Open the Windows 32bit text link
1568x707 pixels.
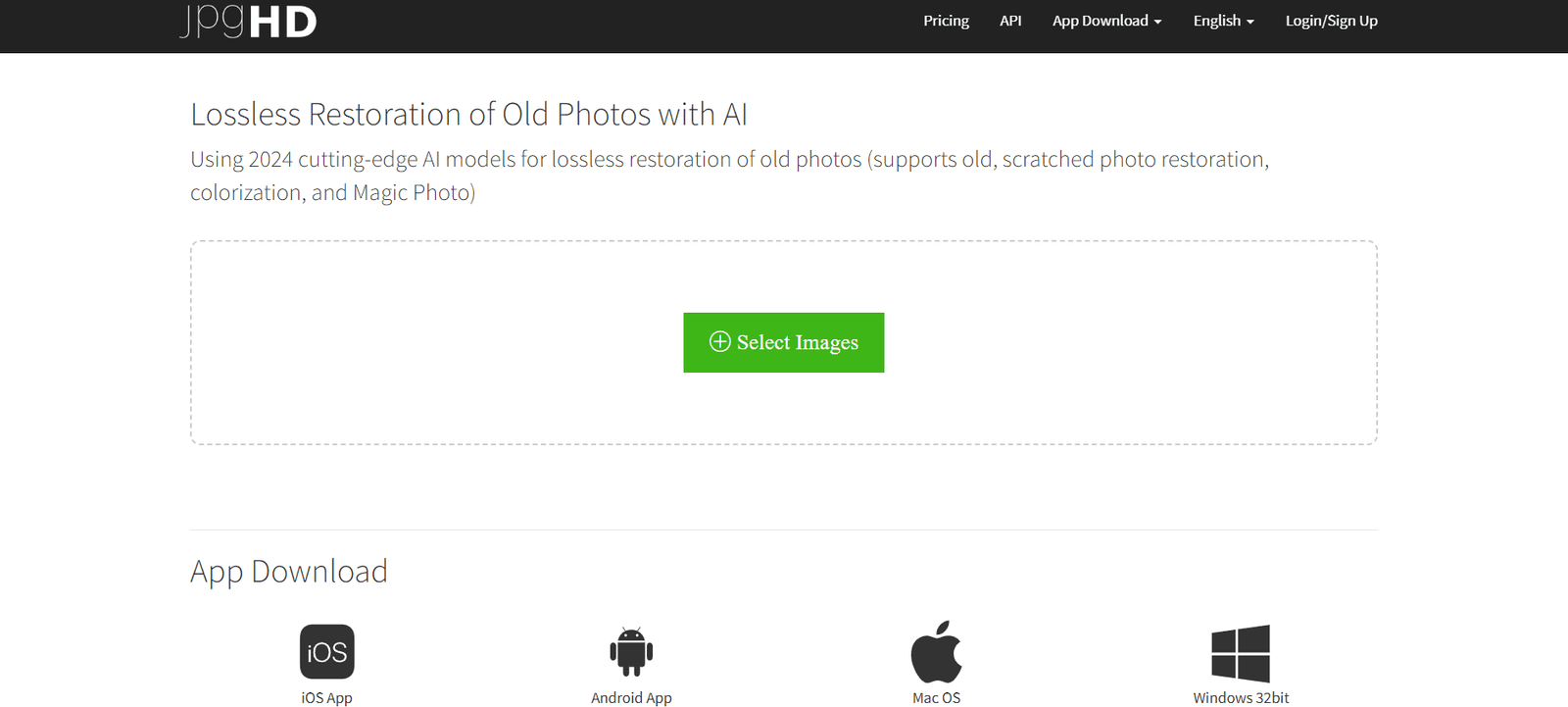coord(1241,697)
